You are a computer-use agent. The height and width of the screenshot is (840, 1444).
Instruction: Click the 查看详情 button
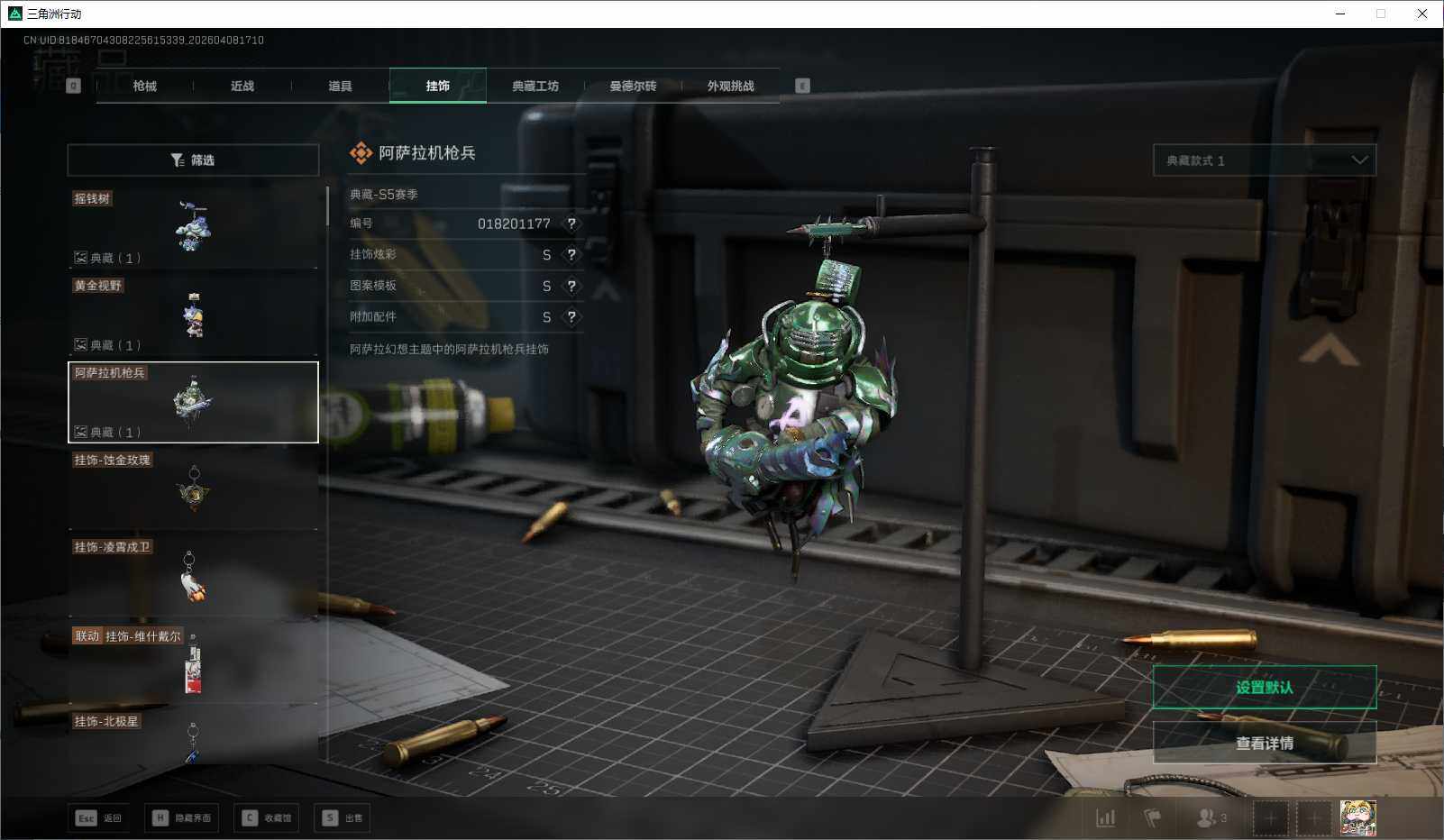tap(1264, 744)
